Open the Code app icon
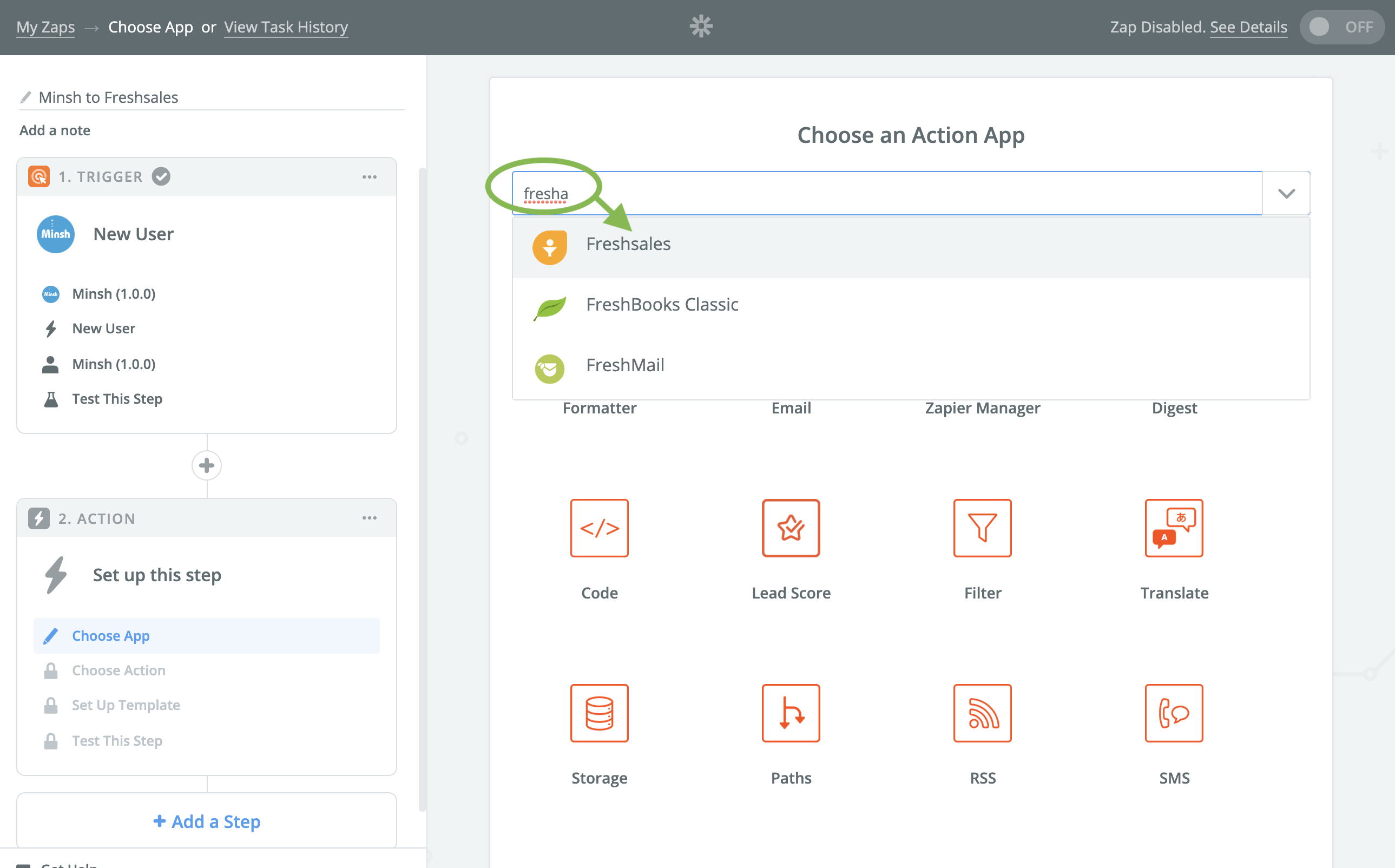Viewport: 1395px width, 868px height. coord(600,528)
